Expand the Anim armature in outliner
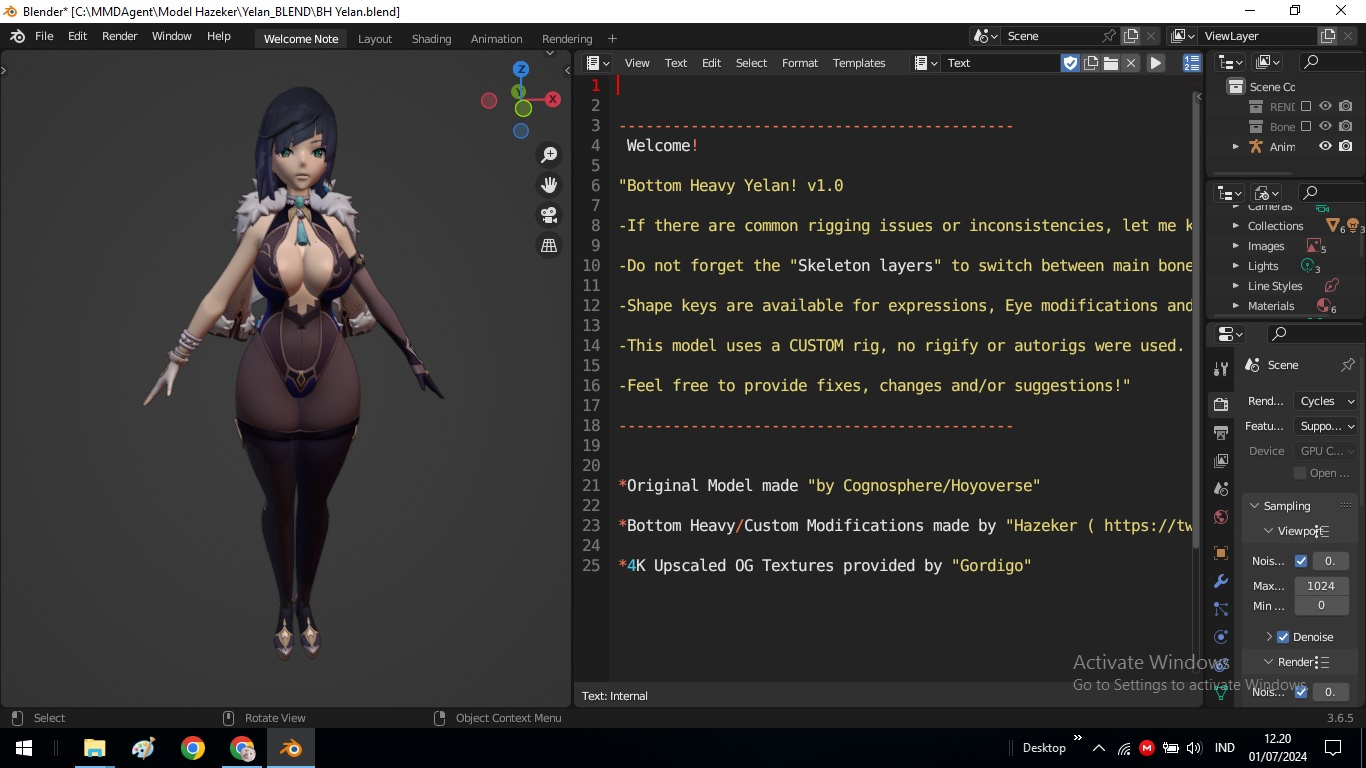The image size is (1366, 768). click(x=1236, y=146)
